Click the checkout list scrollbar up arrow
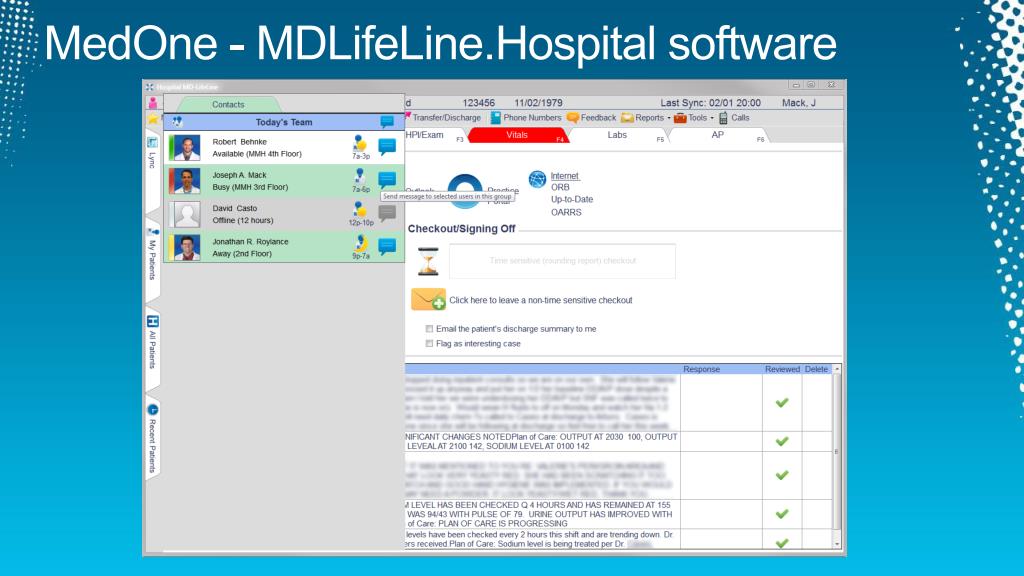This screenshot has width=1024, height=576. point(837,370)
